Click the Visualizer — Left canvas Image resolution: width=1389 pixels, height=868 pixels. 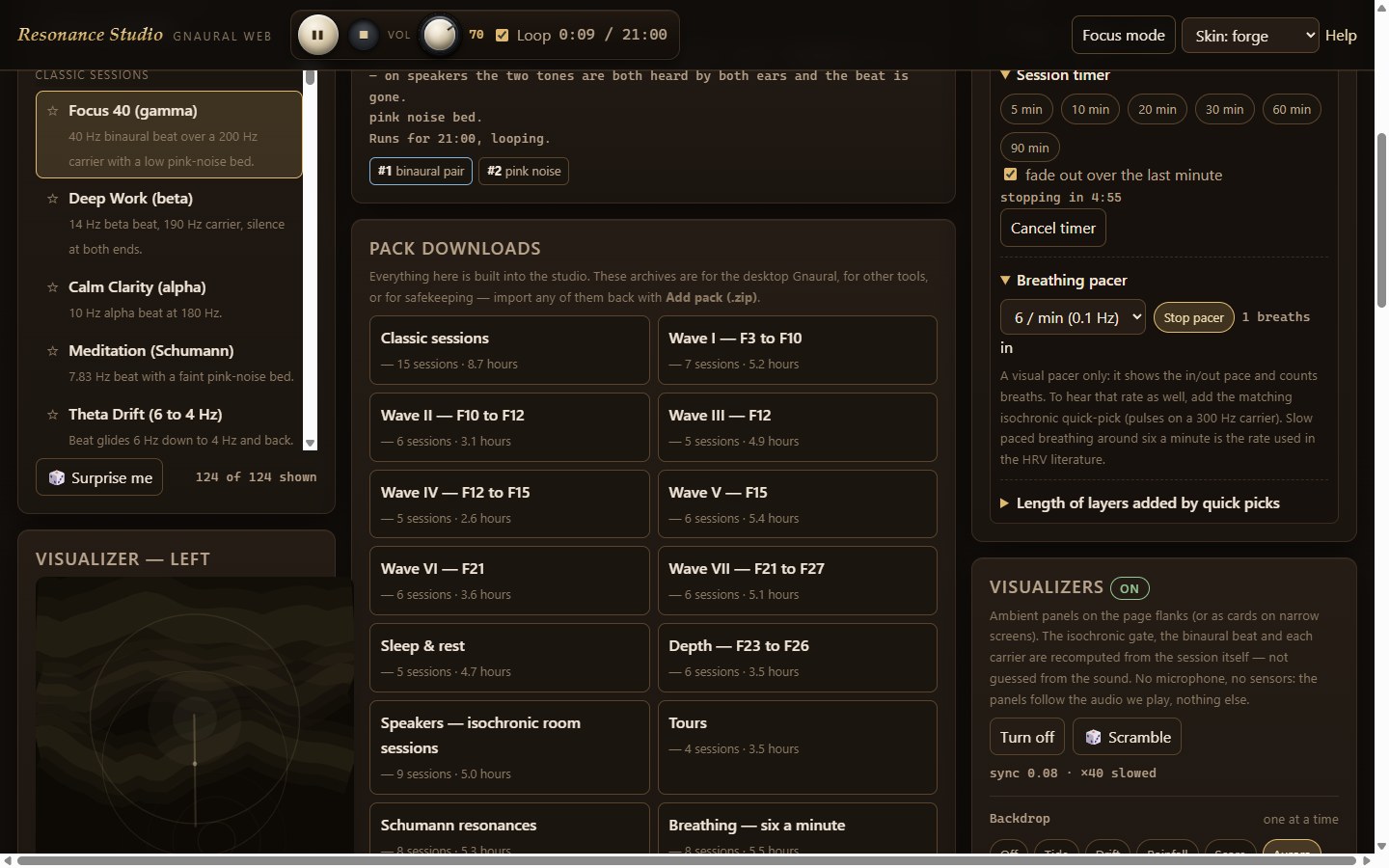coord(195,714)
